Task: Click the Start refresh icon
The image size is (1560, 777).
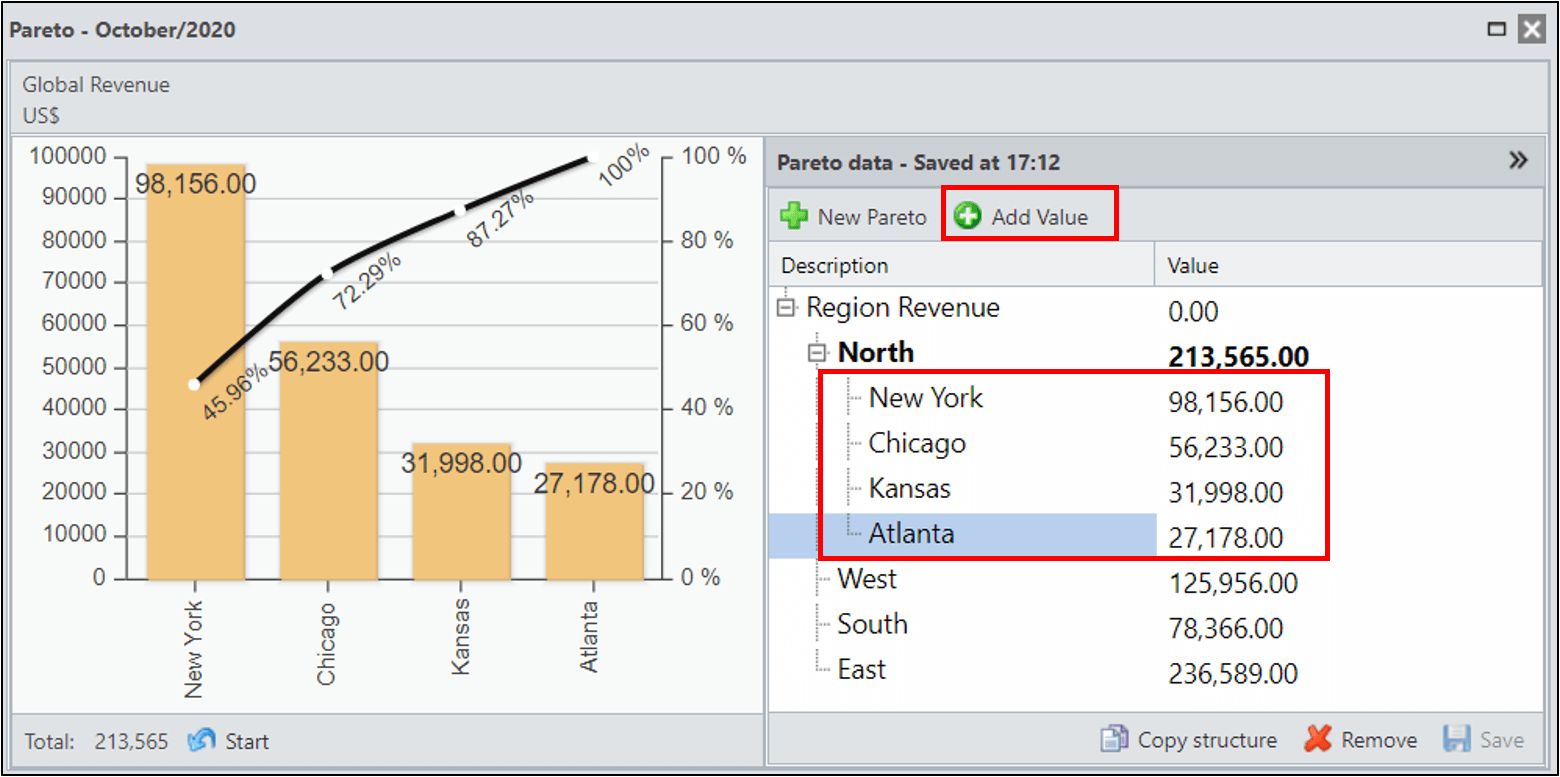Action: (x=202, y=741)
